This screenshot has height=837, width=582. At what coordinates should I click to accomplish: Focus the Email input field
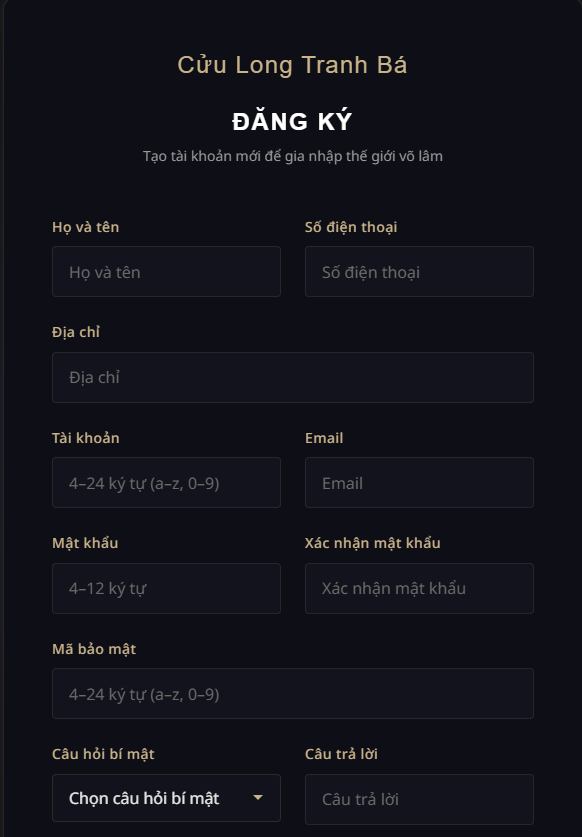tap(419, 483)
